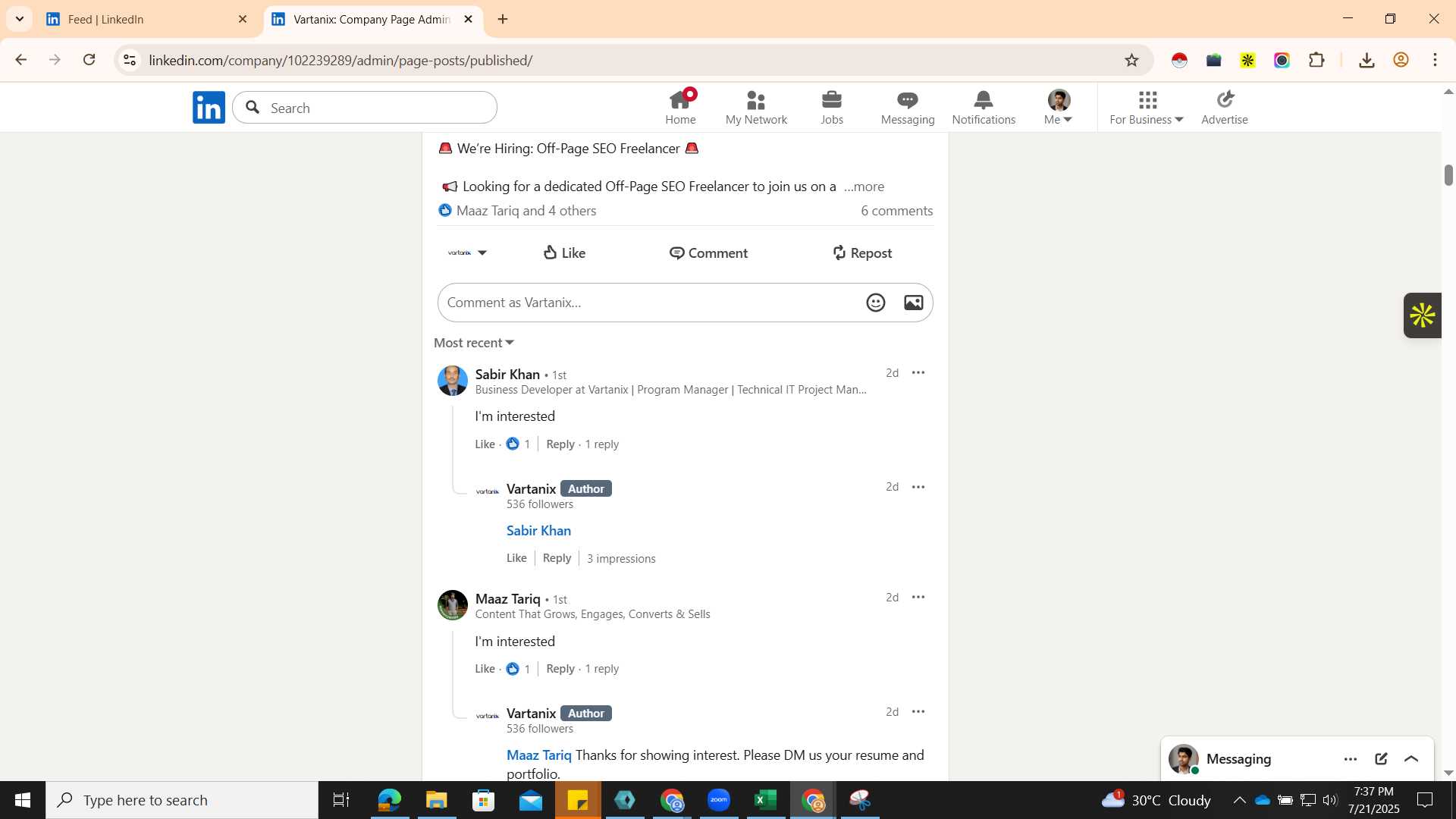Open a new browser tab
The image size is (1456, 819).
(503, 19)
